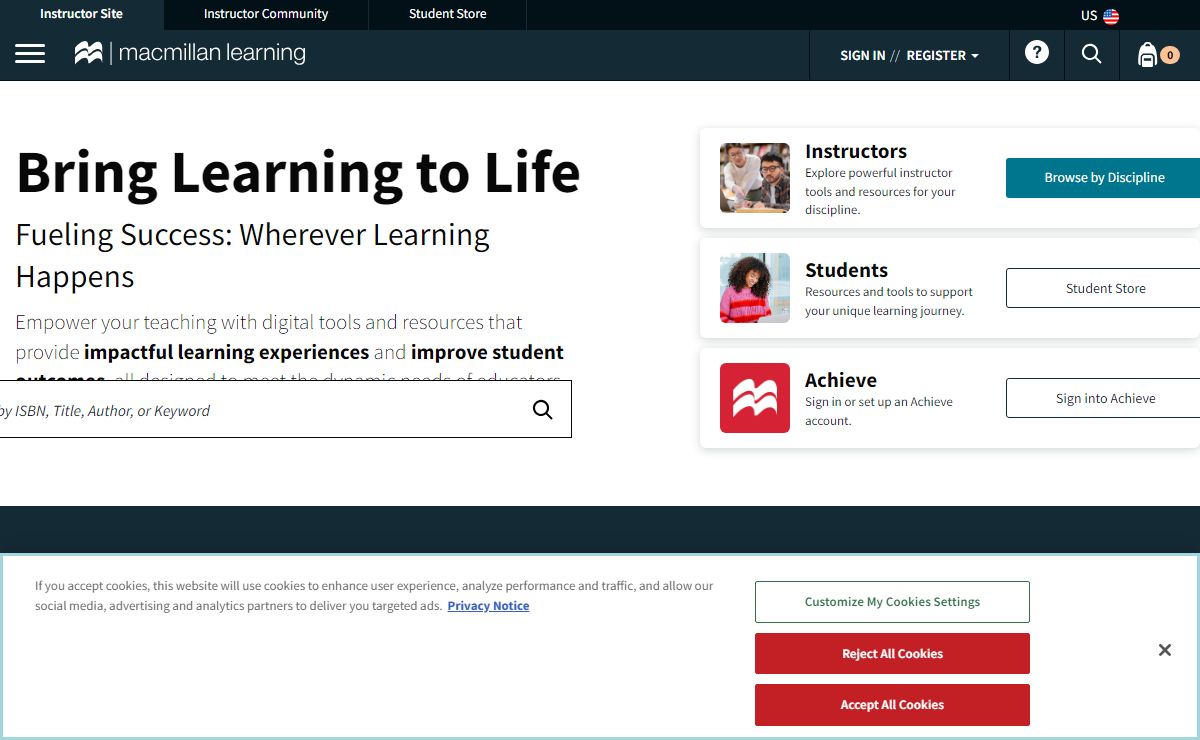This screenshot has height=740, width=1200.
Task: Click the SIGN IN link
Action: pyautogui.click(x=862, y=55)
